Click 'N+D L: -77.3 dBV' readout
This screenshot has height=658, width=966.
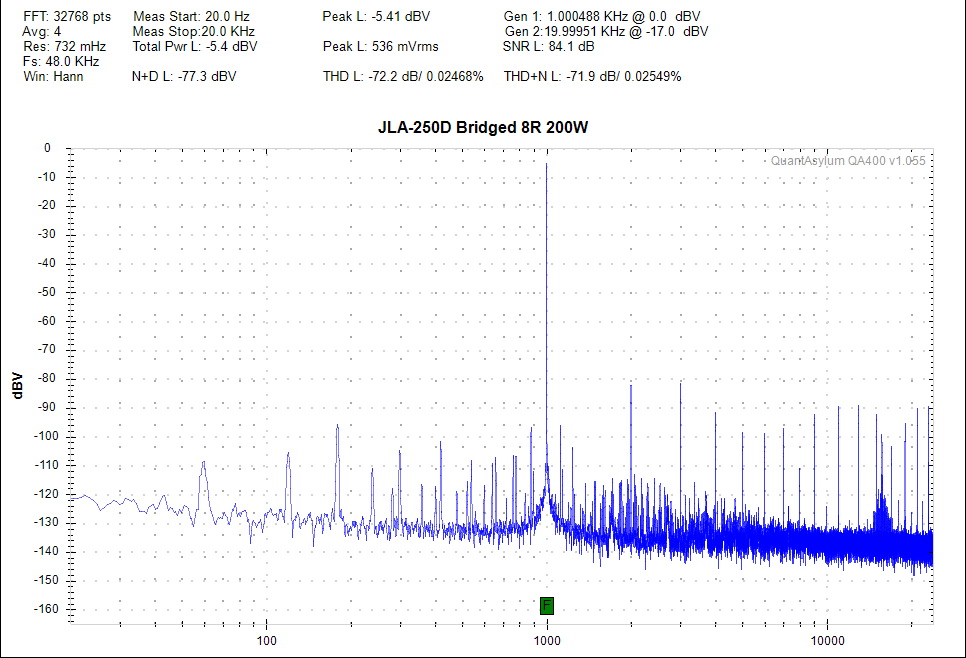184,76
